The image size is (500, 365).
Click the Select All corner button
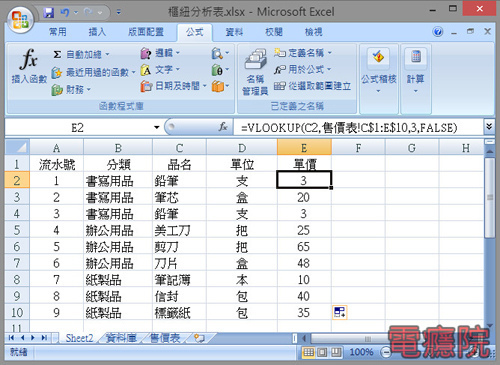(17, 147)
